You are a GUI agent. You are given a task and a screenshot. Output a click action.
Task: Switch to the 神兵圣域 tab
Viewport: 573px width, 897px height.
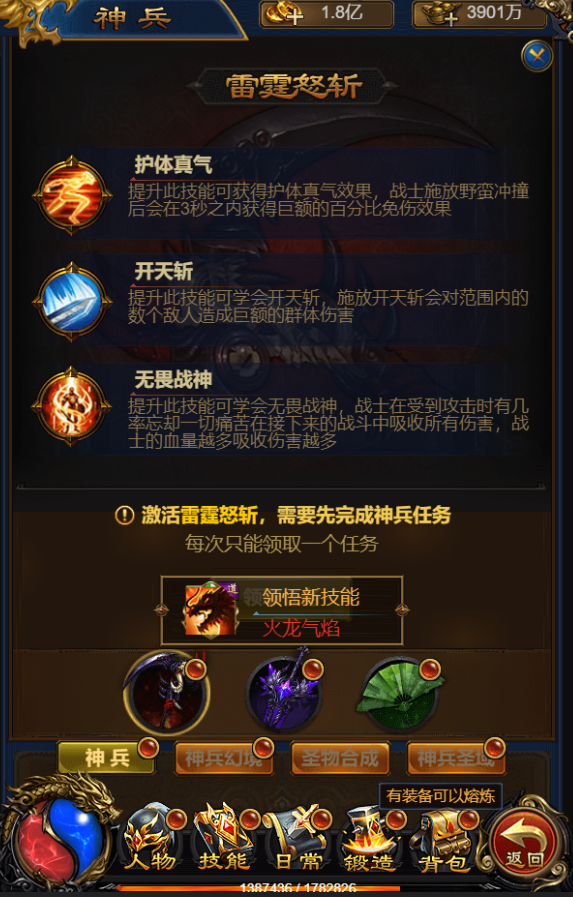point(456,758)
